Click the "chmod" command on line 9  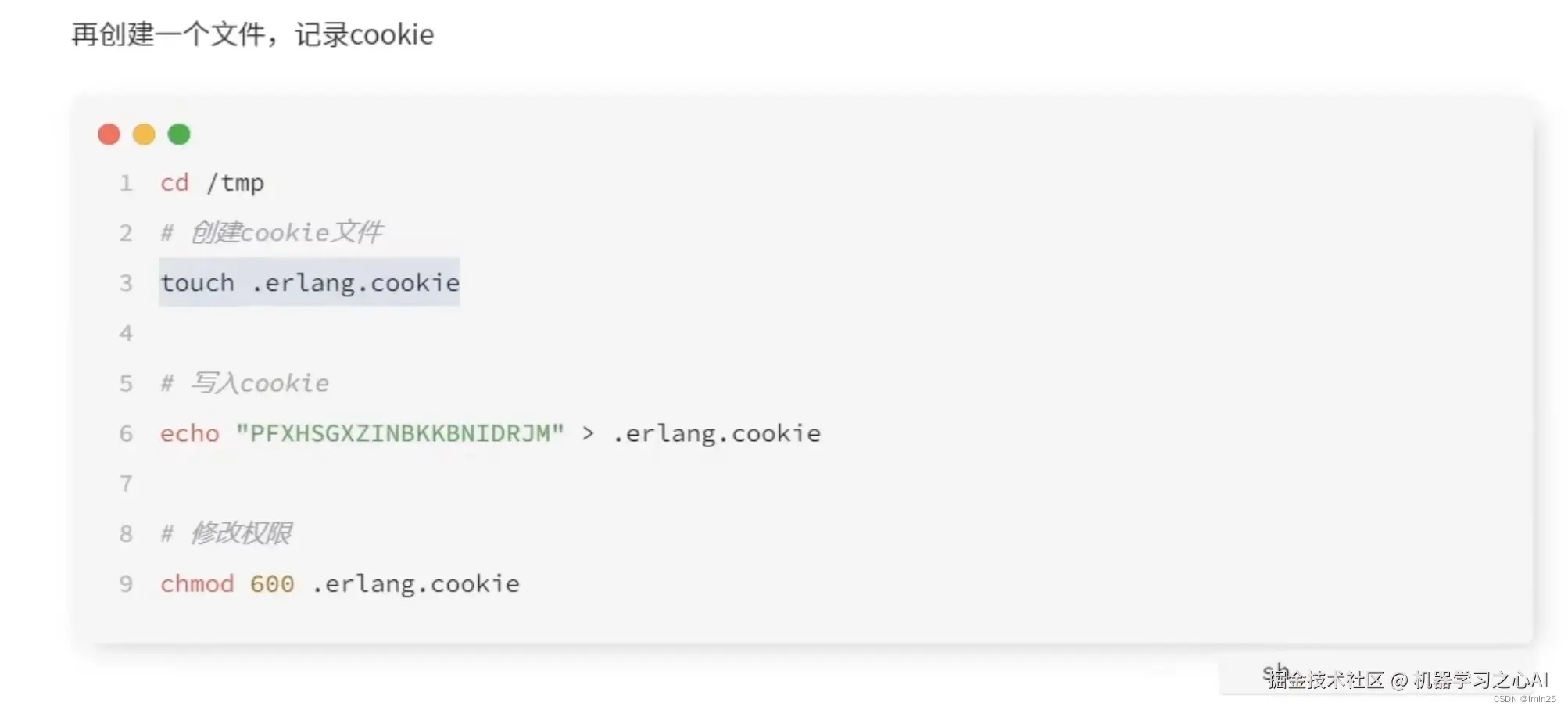tap(197, 584)
